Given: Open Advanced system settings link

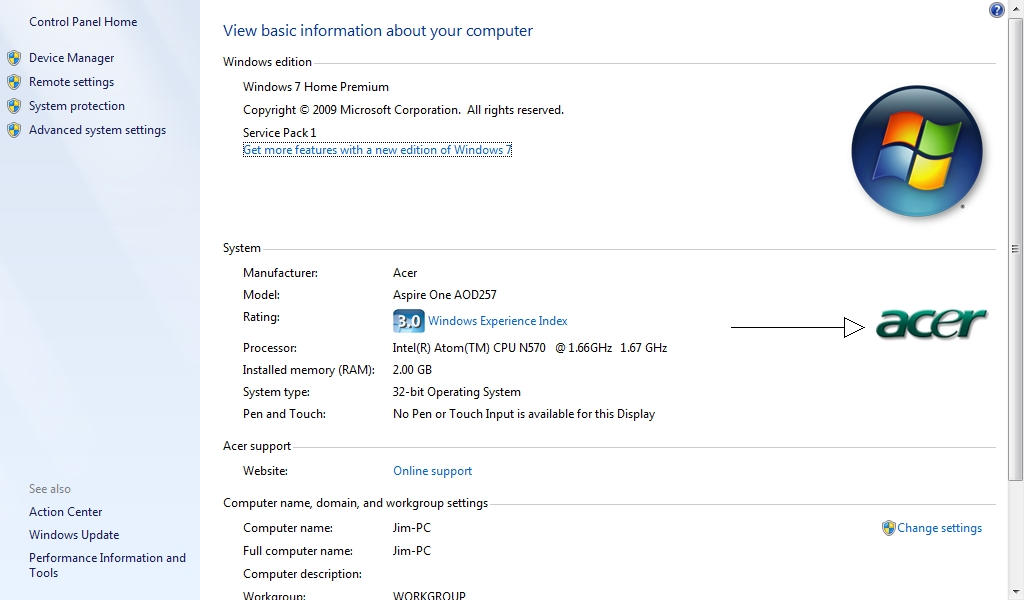Looking at the screenshot, I should (x=97, y=131).
